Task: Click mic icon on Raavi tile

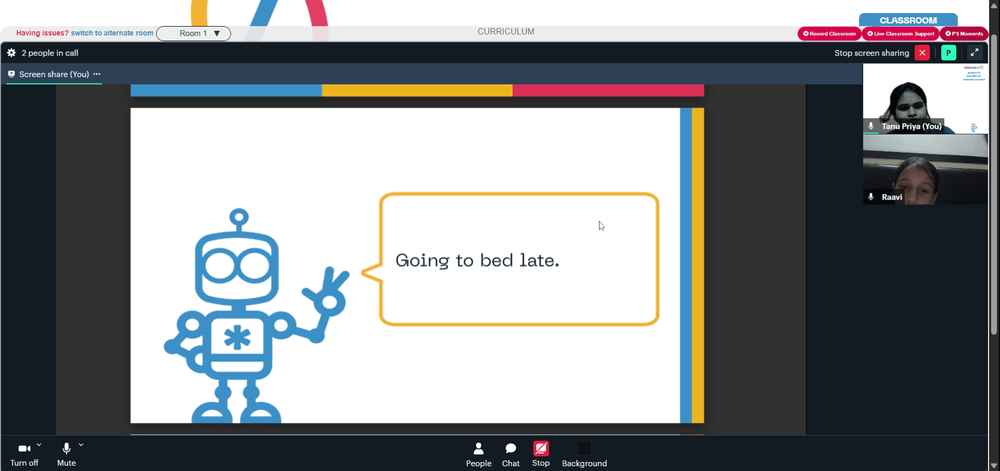Action: tap(871, 197)
